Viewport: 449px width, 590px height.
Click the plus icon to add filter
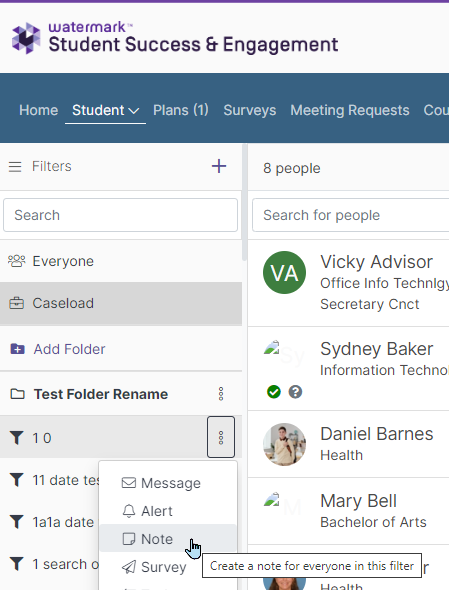219,166
